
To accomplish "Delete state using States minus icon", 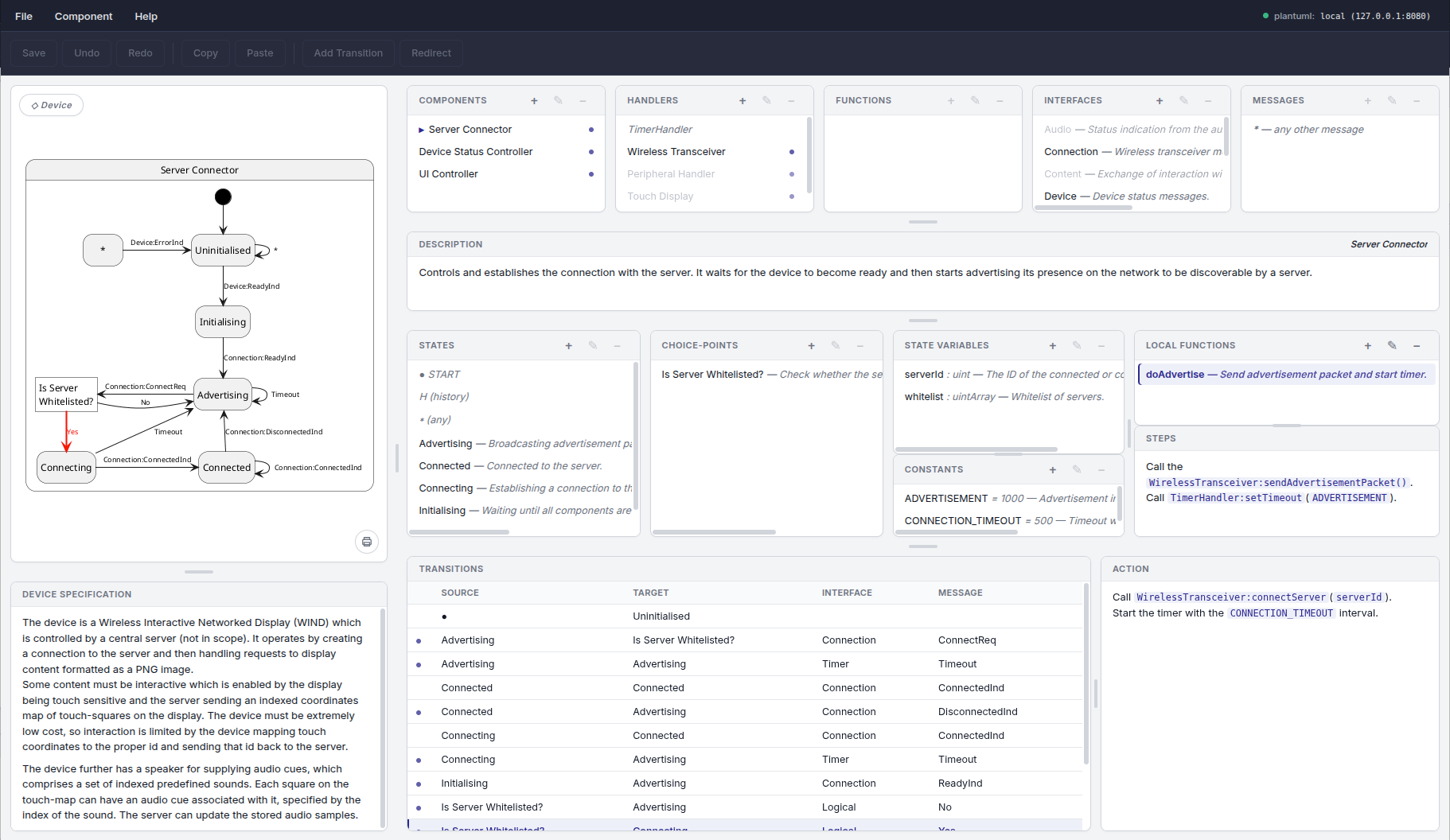I will click(x=617, y=346).
